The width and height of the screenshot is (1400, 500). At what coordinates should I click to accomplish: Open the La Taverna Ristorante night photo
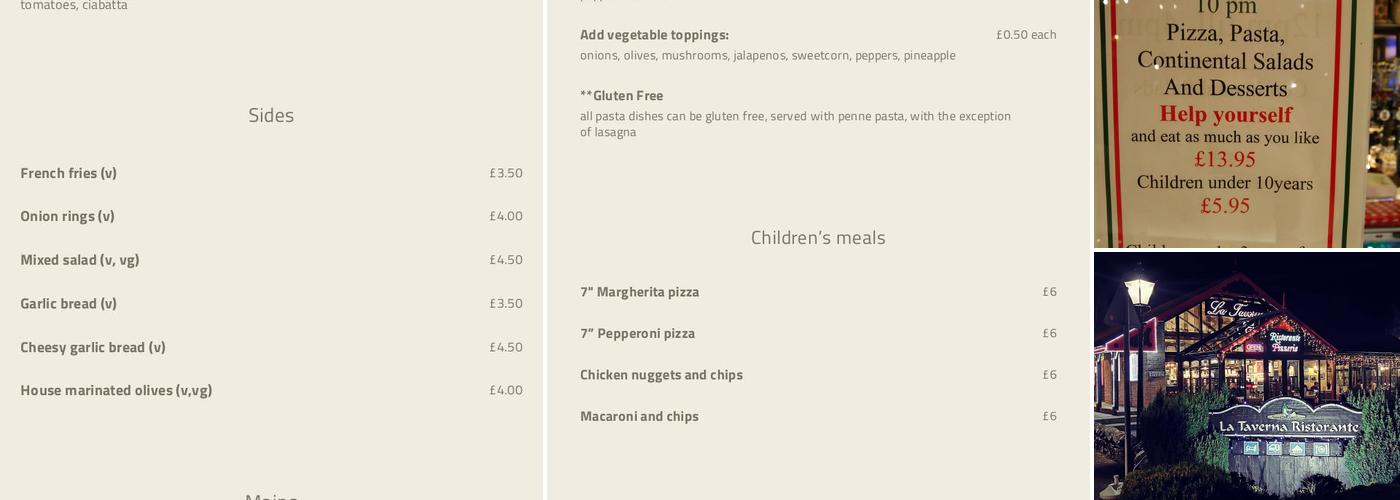[x=1245, y=375]
